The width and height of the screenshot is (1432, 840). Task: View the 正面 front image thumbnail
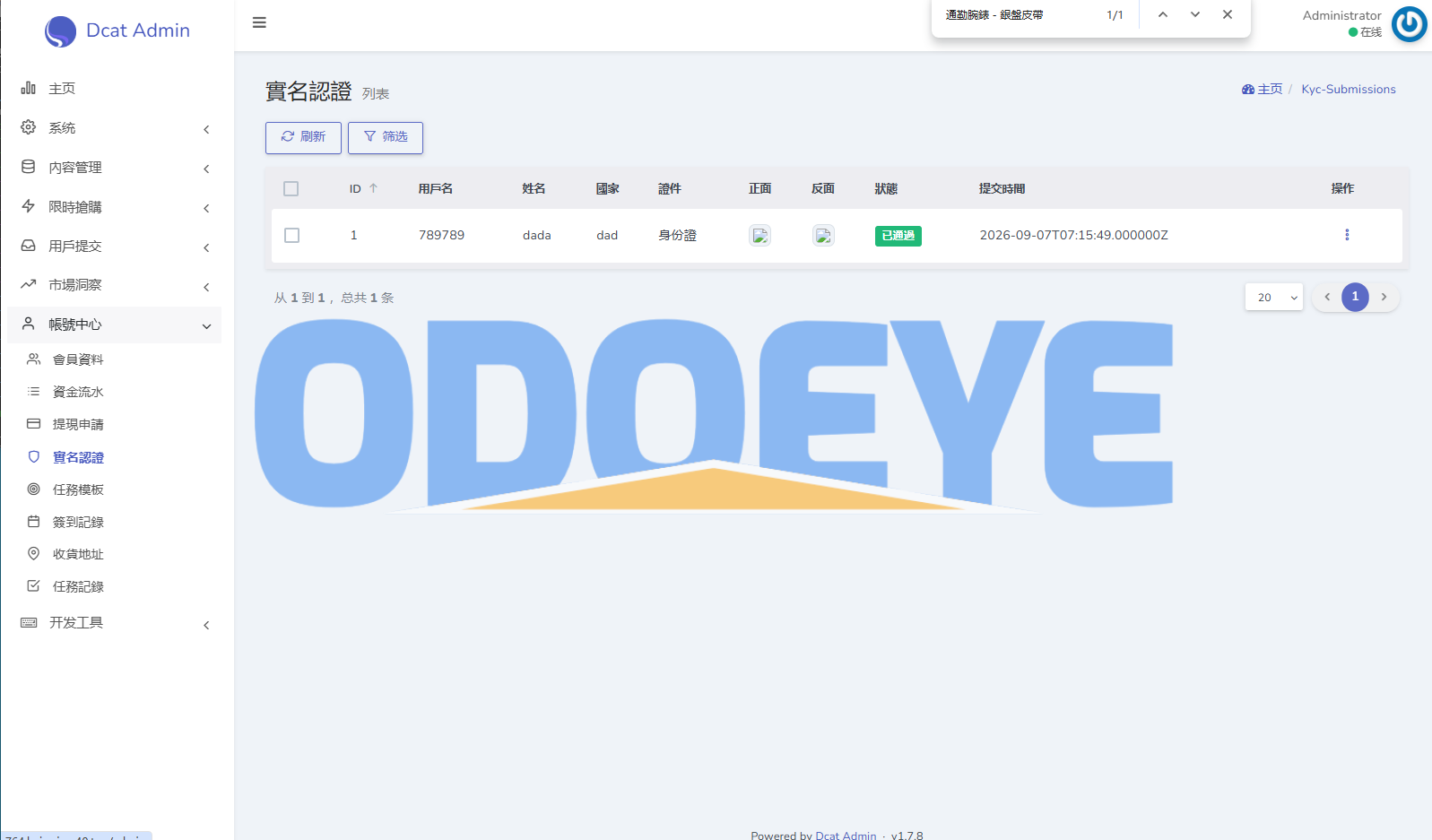point(759,235)
